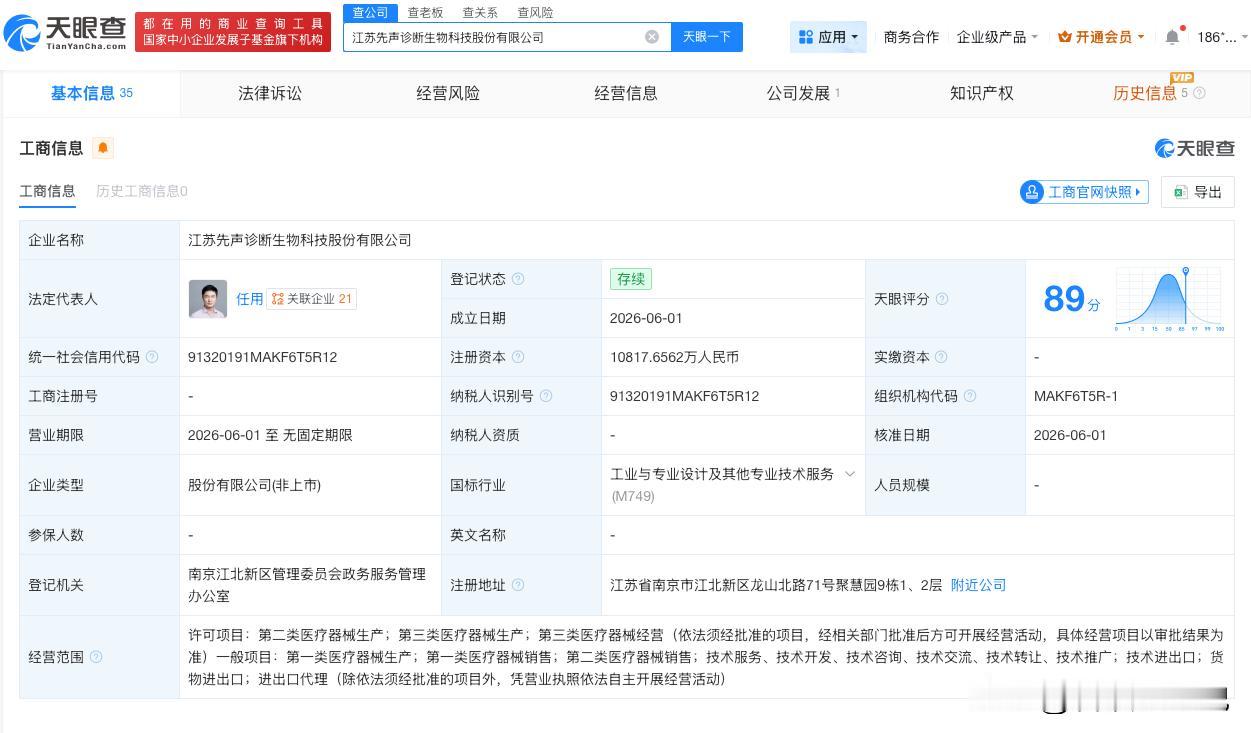Click the avatar icon on 工商官网快照
The width and height of the screenshot is (1251, 733).
point(1032,192)
